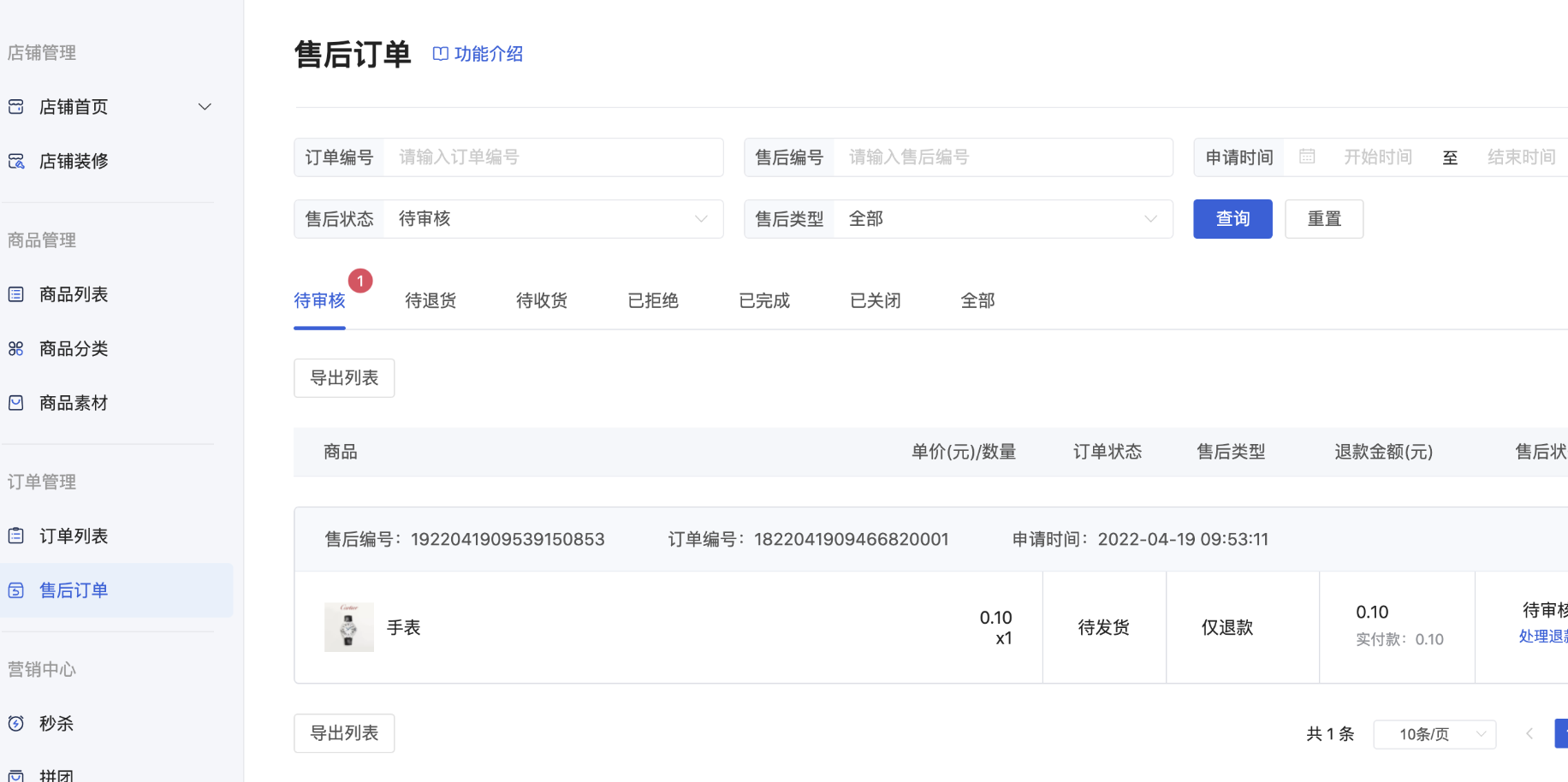The height and width of the screenshot is (782, 1568).
Task: Click the 开始时间 date field
Action: (x=1377, y=157)
